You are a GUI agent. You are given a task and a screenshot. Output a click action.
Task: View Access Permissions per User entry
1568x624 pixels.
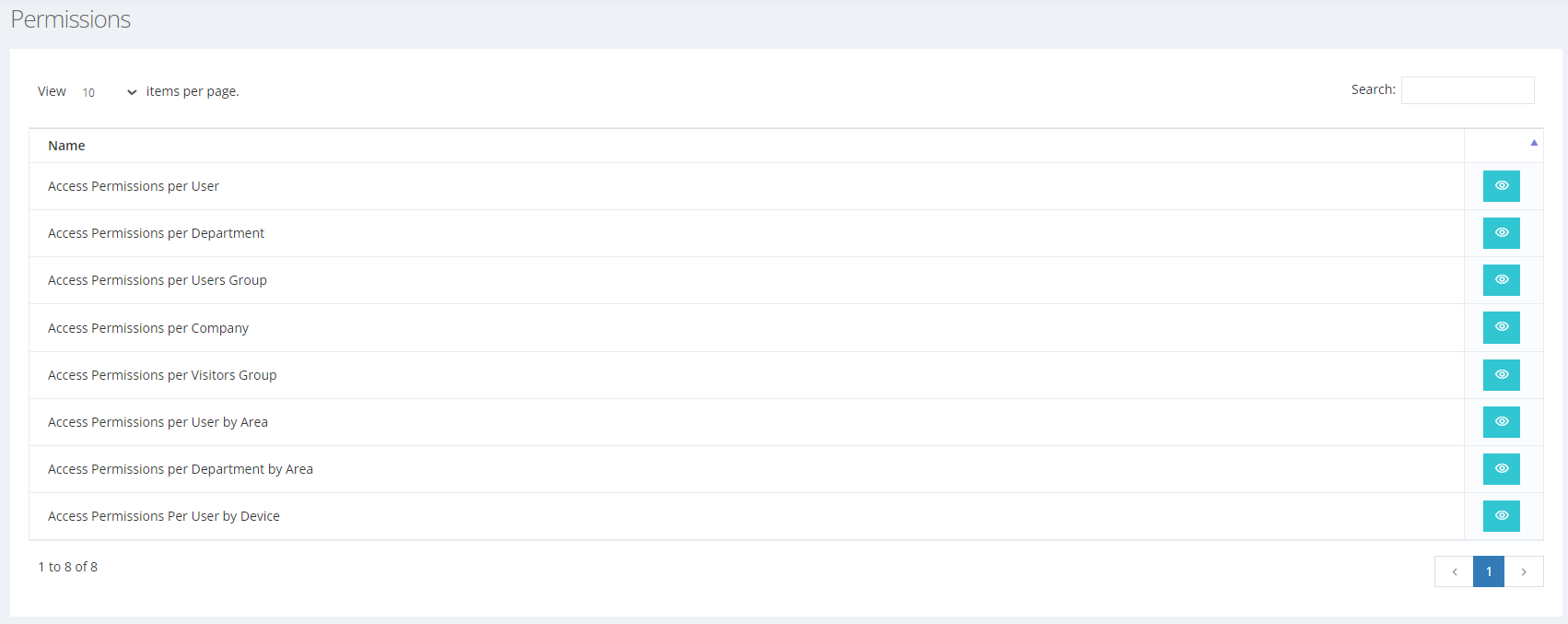[1501, 186]
